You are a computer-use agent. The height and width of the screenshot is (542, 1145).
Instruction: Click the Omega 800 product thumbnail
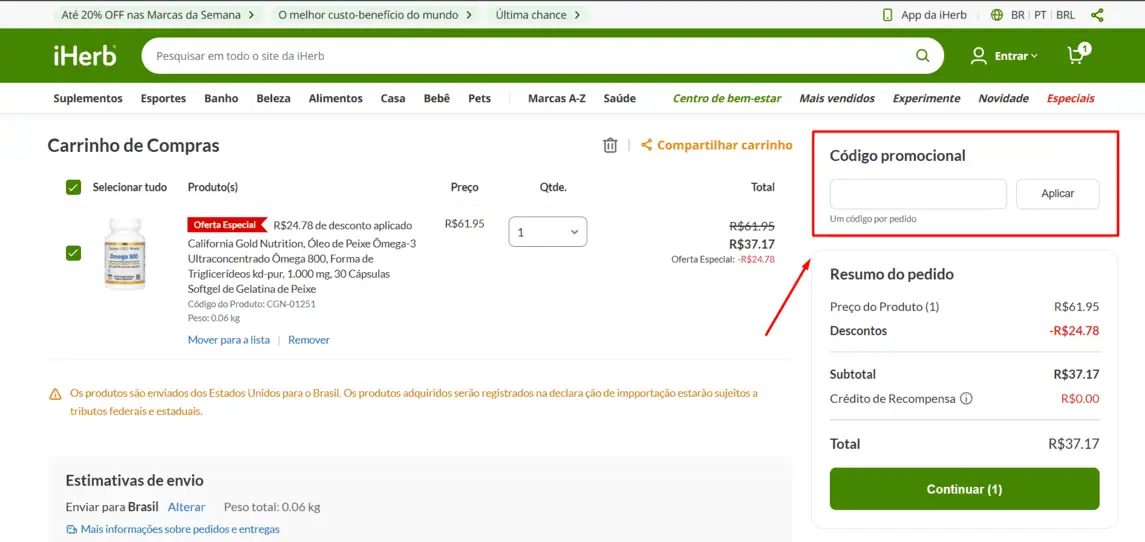[x=124, y=253]
